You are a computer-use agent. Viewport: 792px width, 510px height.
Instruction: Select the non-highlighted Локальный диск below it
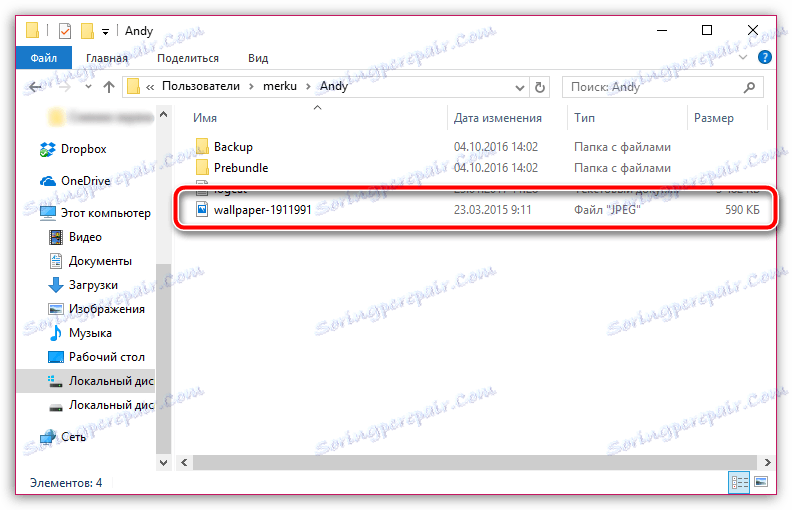point(111,405)
